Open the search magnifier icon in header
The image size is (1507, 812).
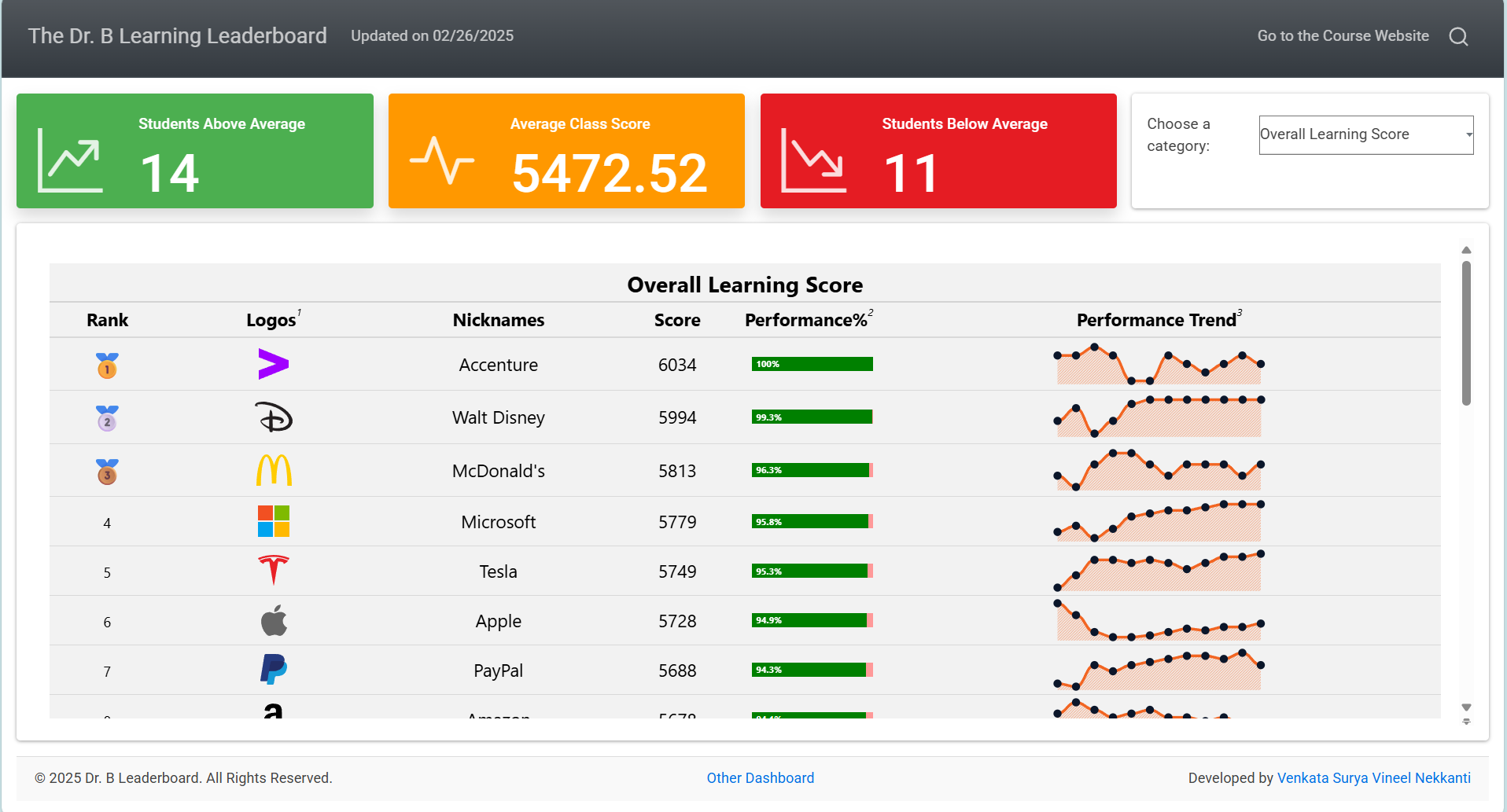tap(1458, 36)
